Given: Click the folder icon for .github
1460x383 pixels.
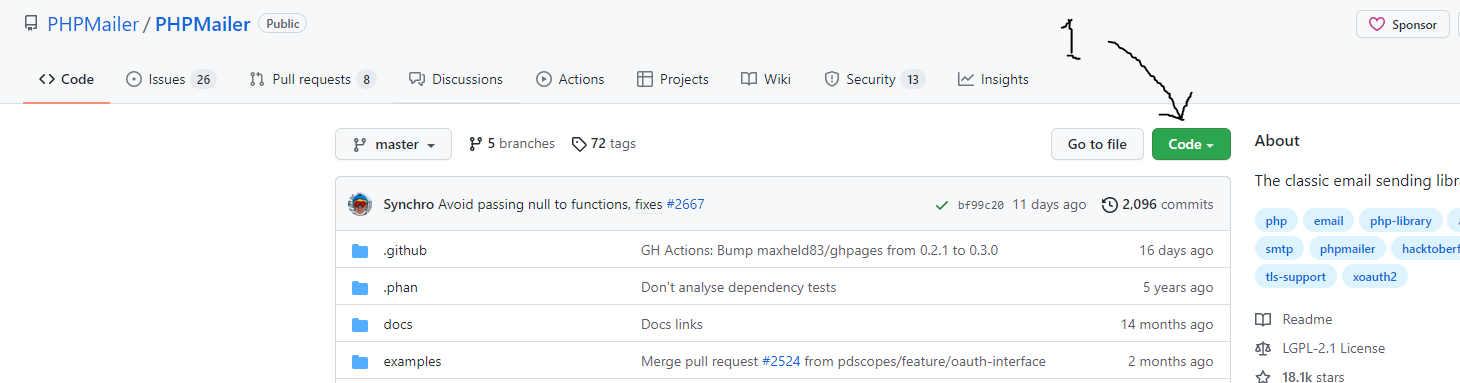Looking at the screenshot, I should point(360,251).
